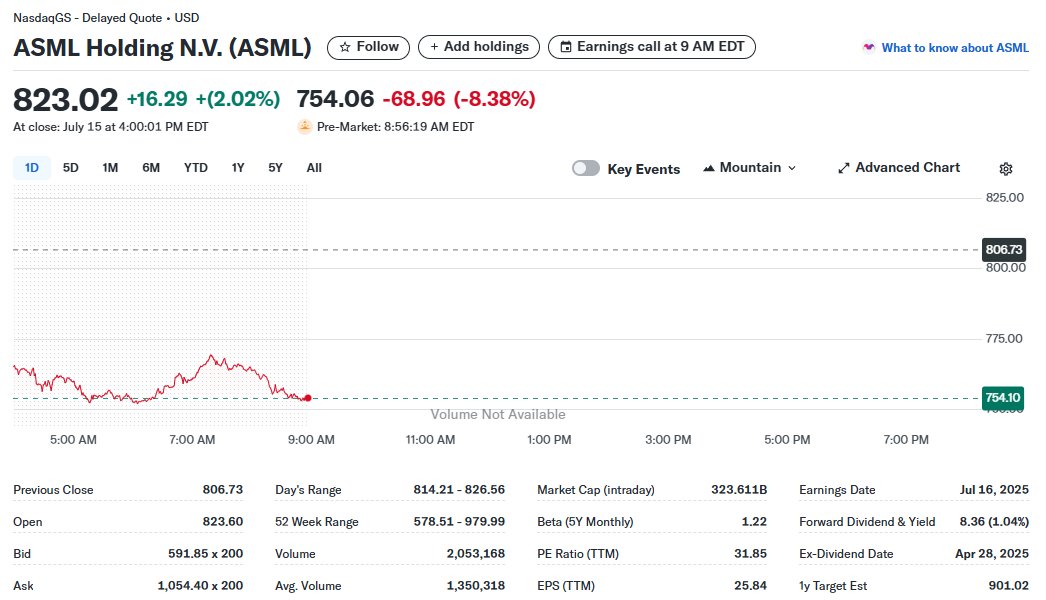Select the 1D time range tab
Viewport: 1046px width, 600px height.
point(31,168)
